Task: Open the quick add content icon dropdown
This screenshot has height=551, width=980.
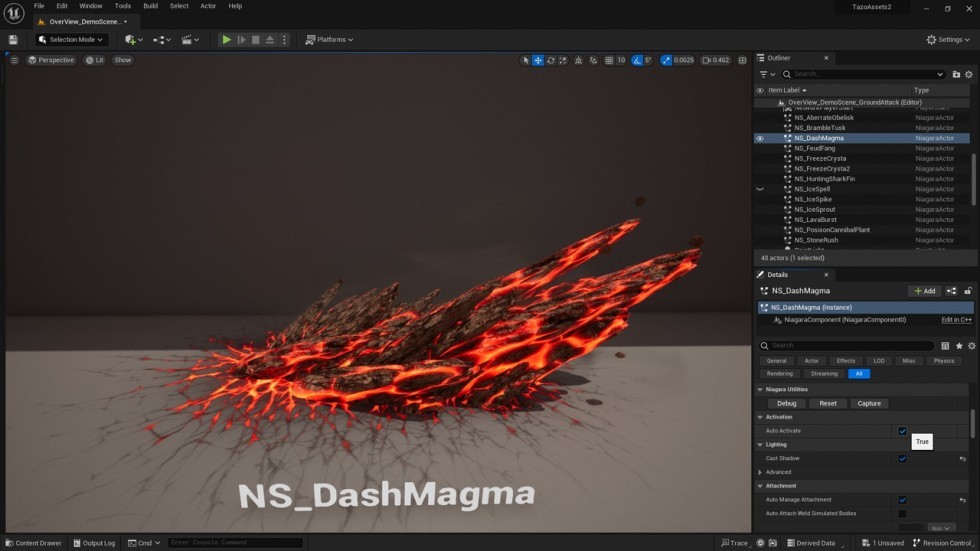Action: [133, 39]
